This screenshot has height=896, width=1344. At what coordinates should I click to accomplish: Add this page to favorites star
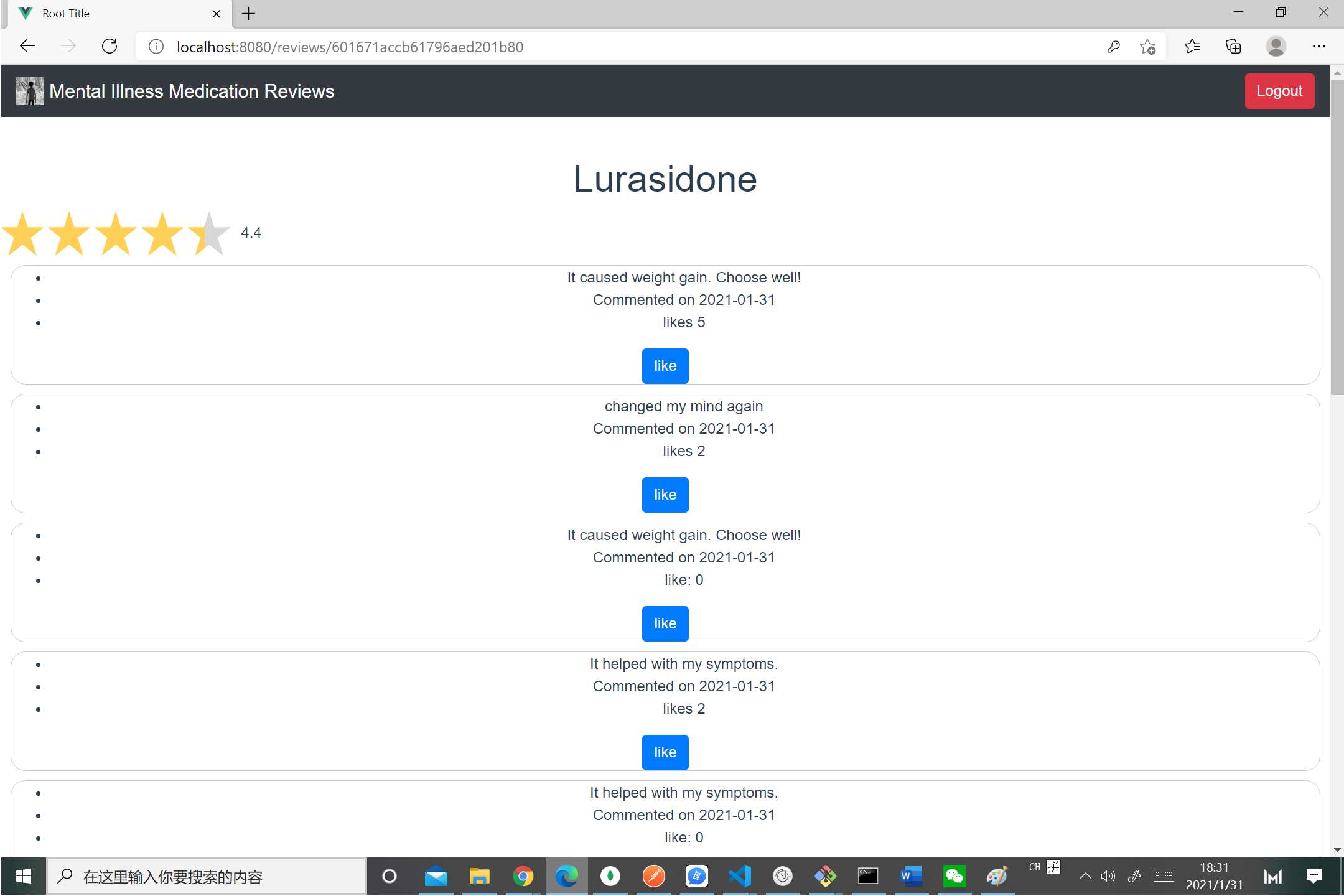click(1147, 47)
